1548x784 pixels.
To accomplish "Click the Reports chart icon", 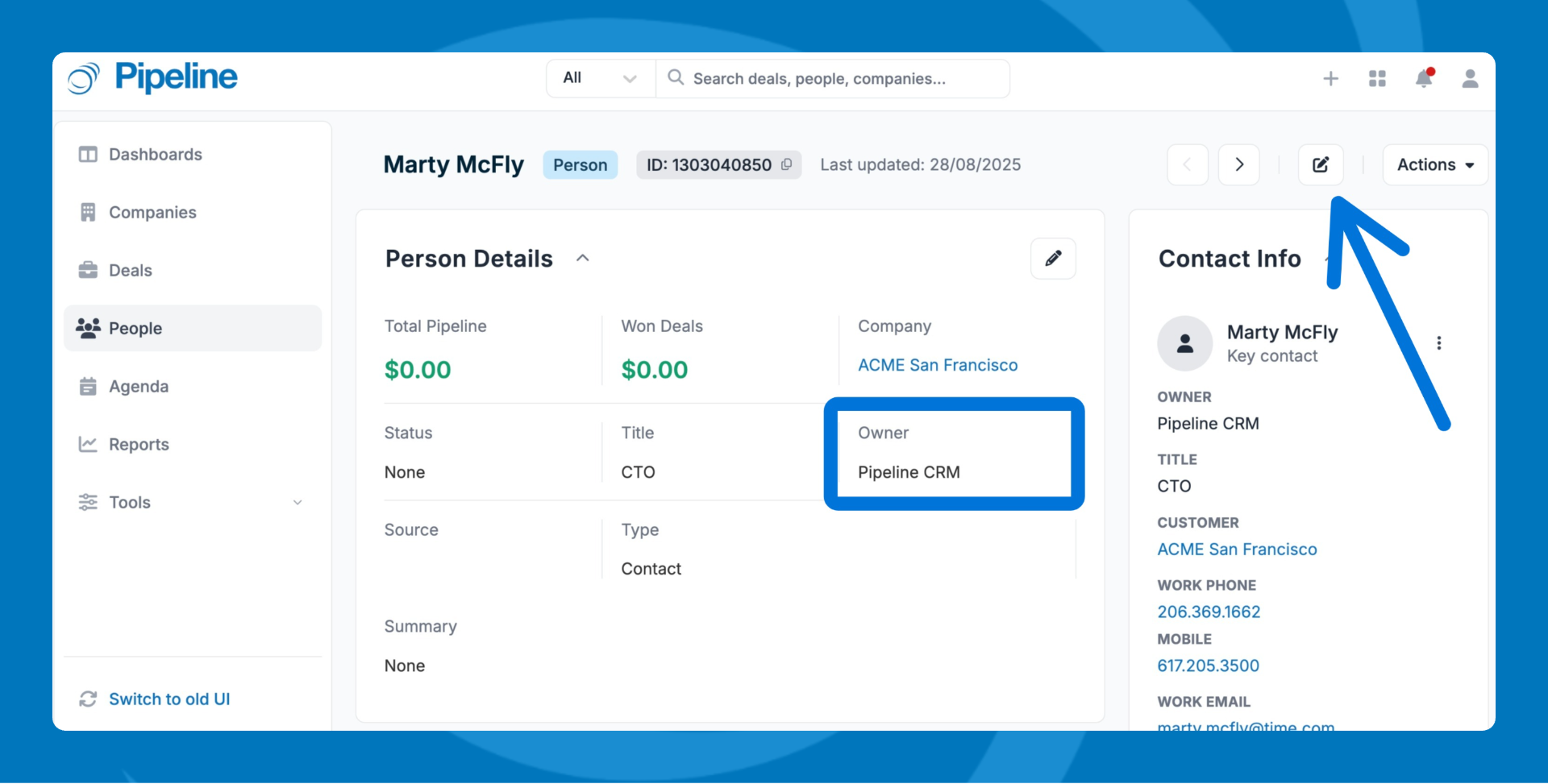I will tap(88, 444).
